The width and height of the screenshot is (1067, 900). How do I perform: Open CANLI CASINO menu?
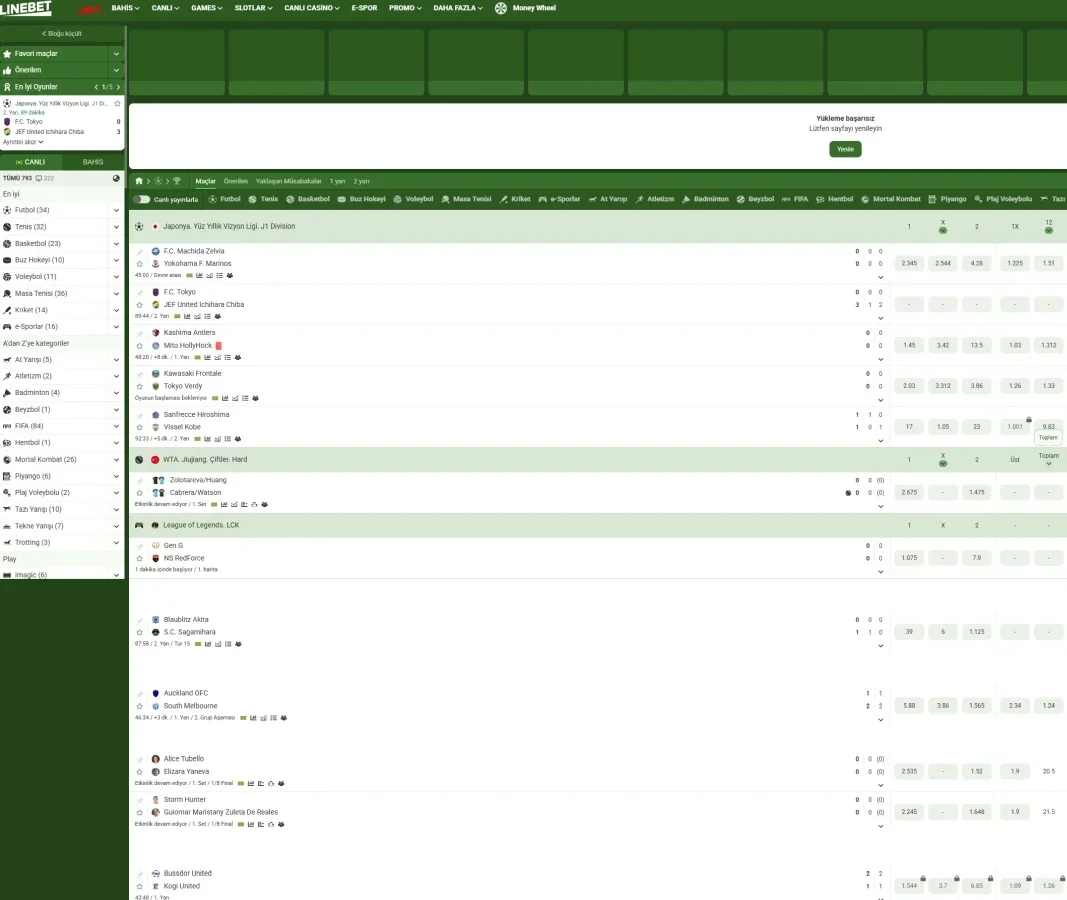pos(312,8)
